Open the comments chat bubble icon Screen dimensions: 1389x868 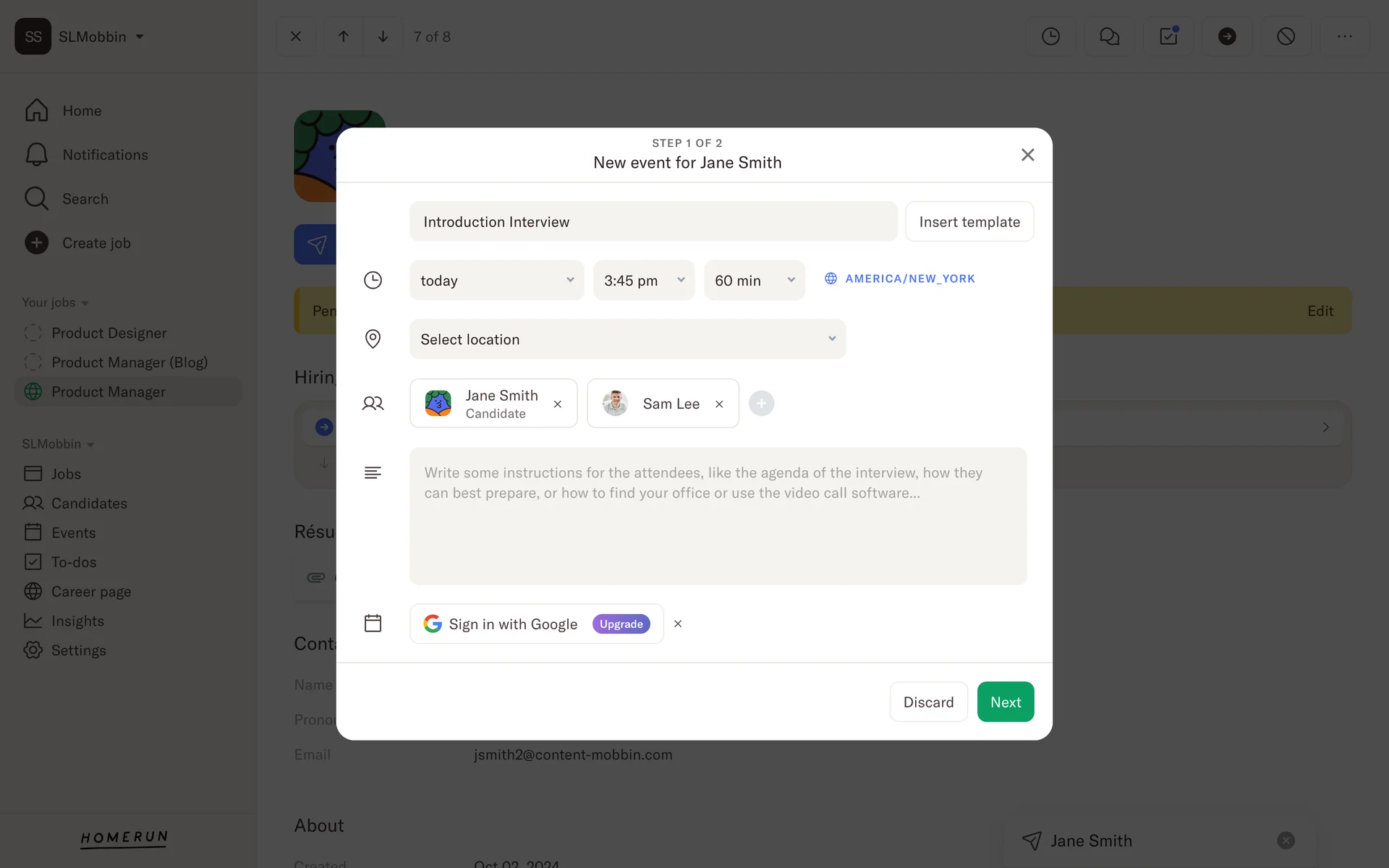[x=1109, y=36]
